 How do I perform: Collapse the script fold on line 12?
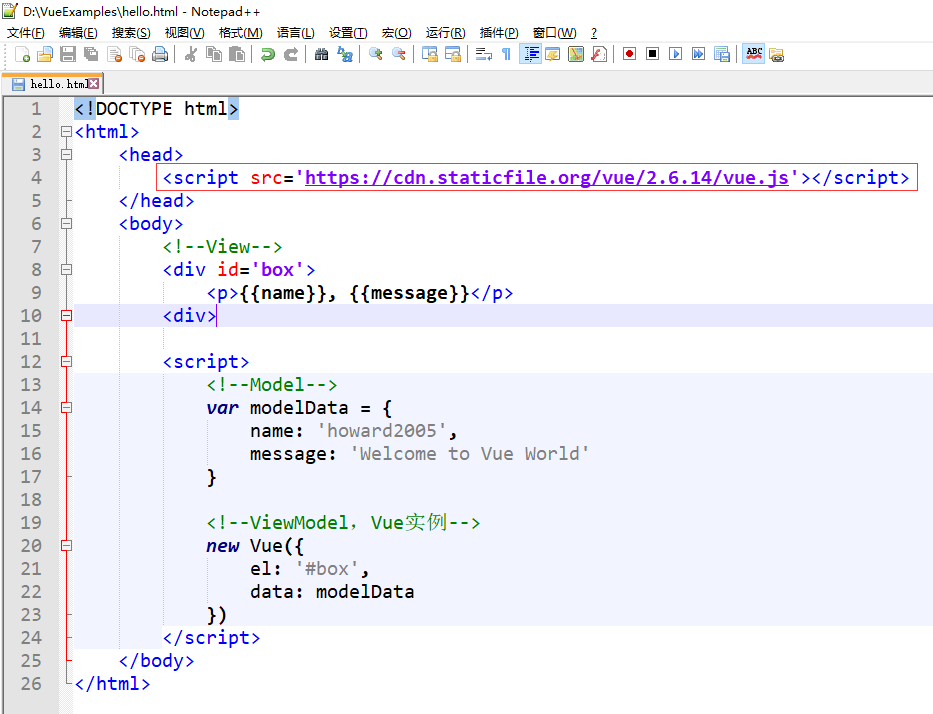point(67,362)
